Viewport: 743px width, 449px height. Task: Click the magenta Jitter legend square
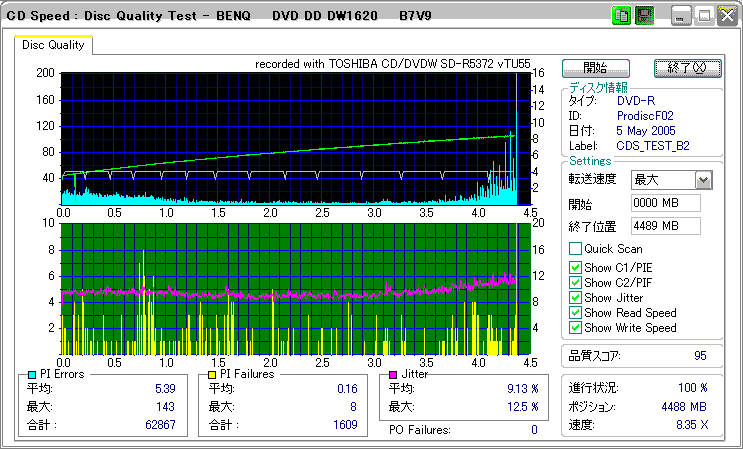point(393,374)
